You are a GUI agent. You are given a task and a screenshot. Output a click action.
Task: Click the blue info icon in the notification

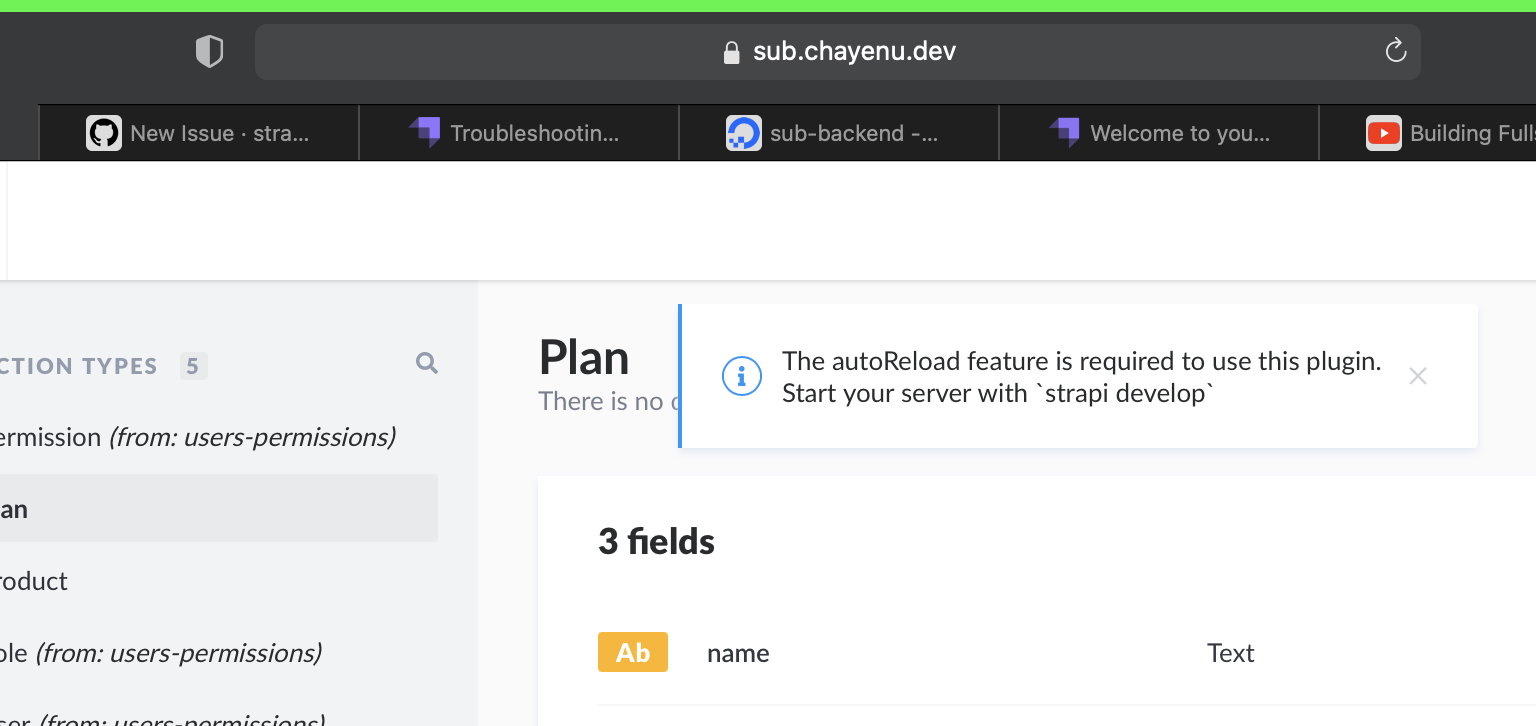[x=741, y=376]
